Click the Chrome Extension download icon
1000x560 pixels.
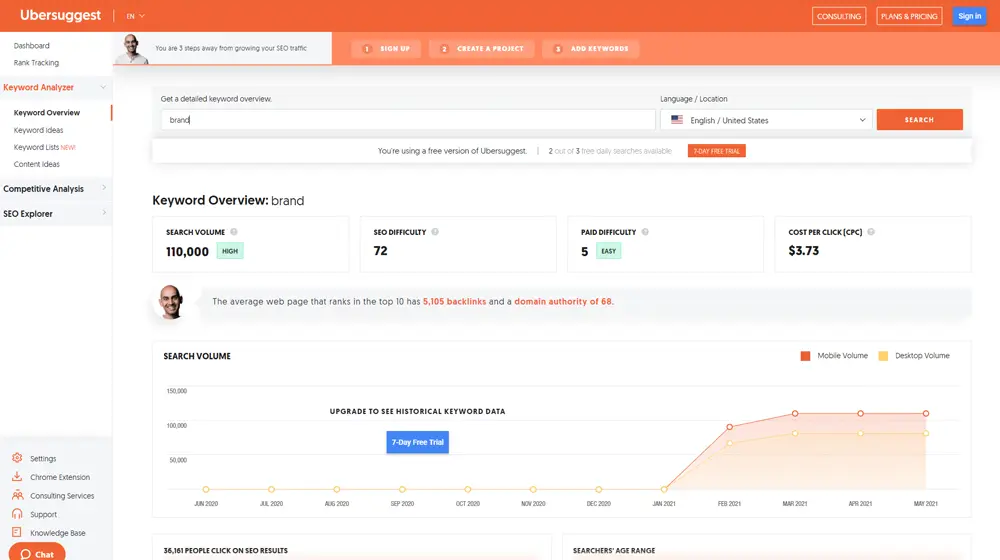(17, 476)
